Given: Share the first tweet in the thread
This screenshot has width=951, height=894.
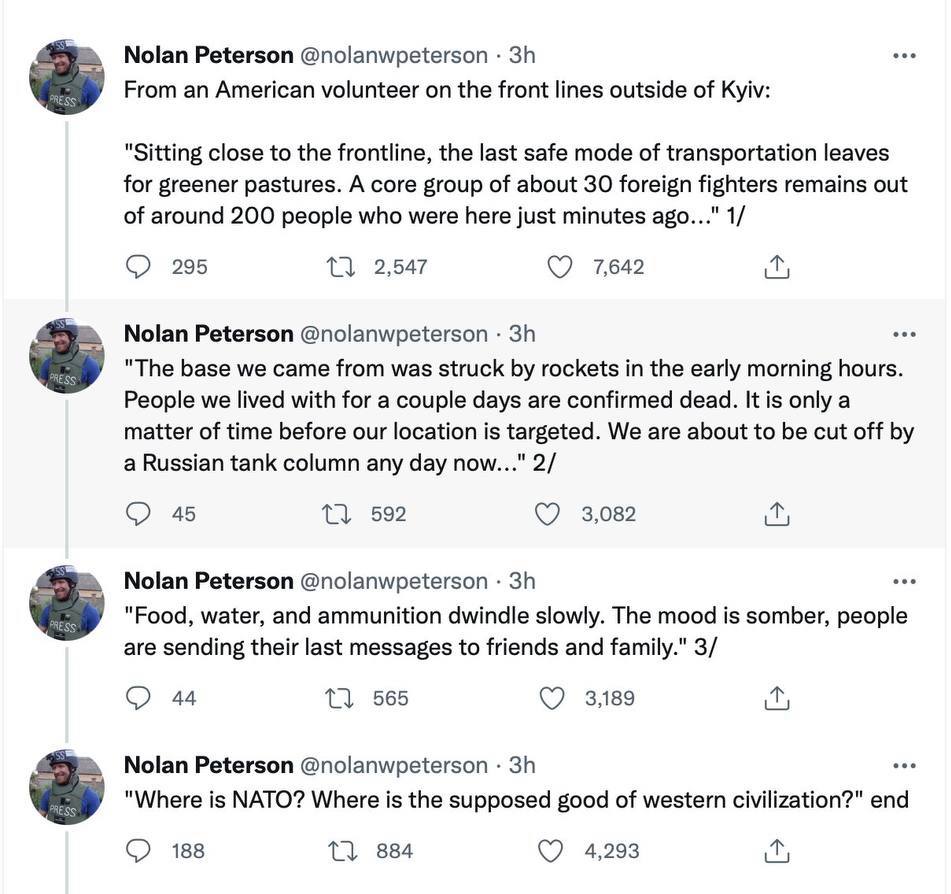Looking at the screenshot, I should 777,267.
